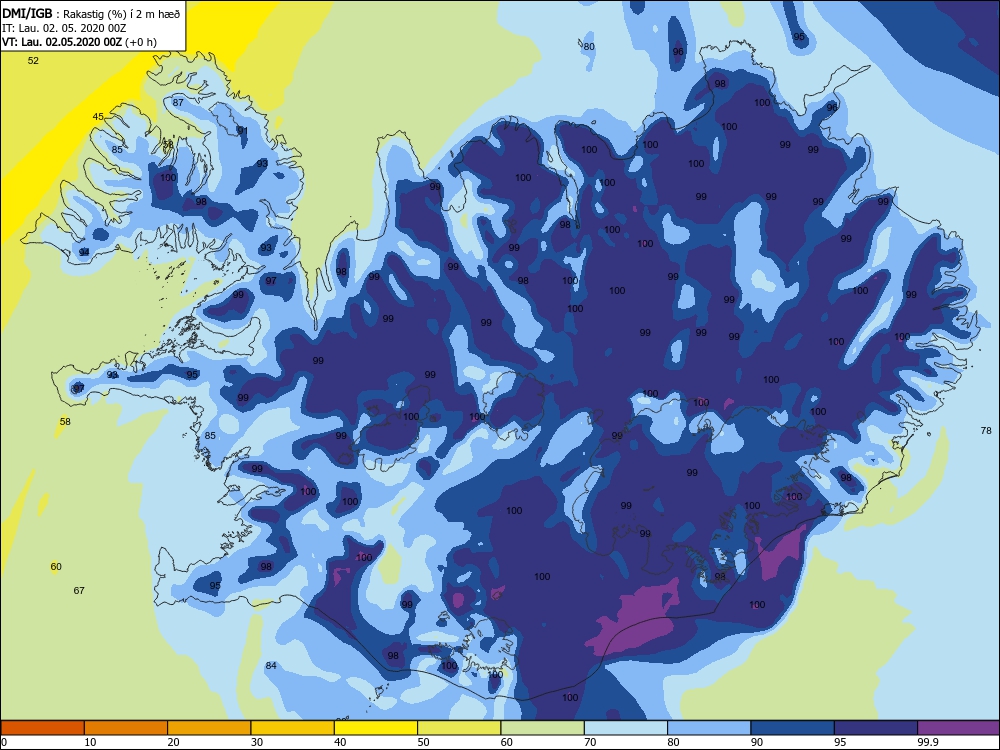
Task: Click the '52' humidity value on map
Action: click(33, 61)
